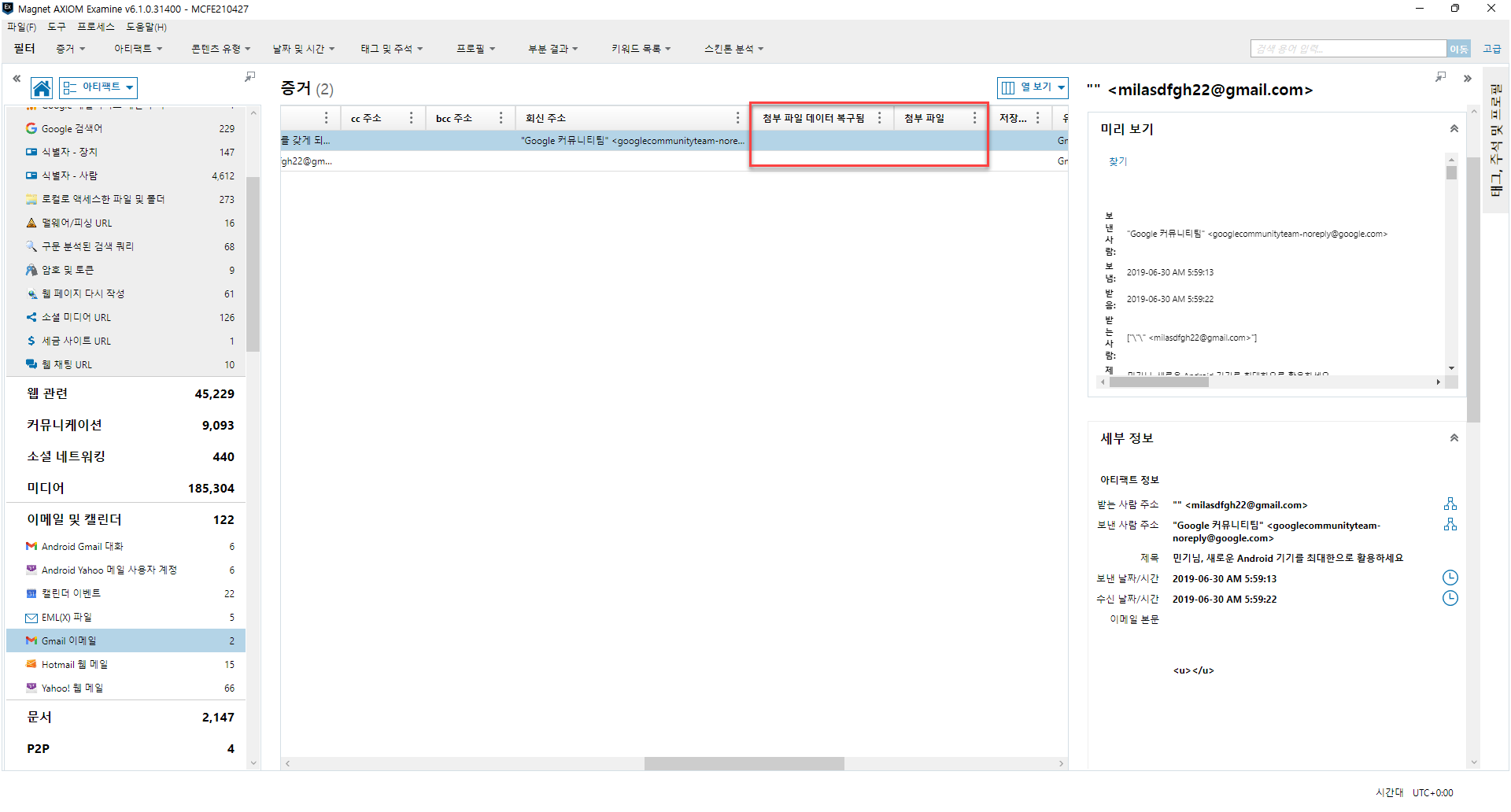This screenshot has height=812, width=1511.
Task: Open the 열 보기 view dropdown
Action: point(1033,87)
